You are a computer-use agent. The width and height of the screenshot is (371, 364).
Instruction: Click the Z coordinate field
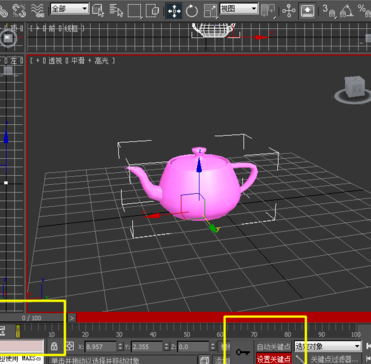[x=193, y=347]
